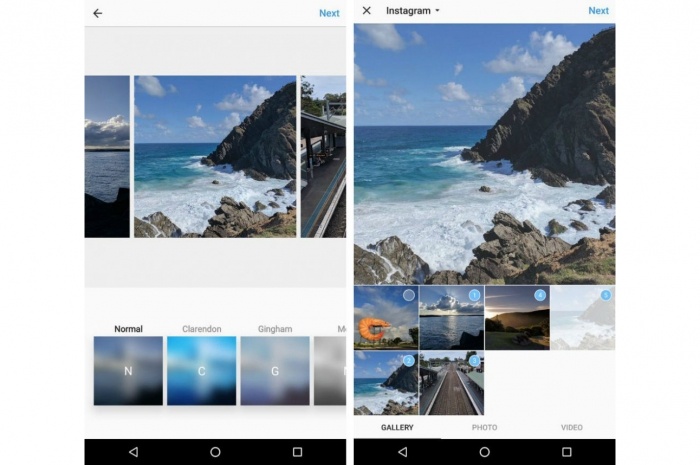Switch to the VIDEO tab
The image size is (700, 465).
[x=571, y=427]
